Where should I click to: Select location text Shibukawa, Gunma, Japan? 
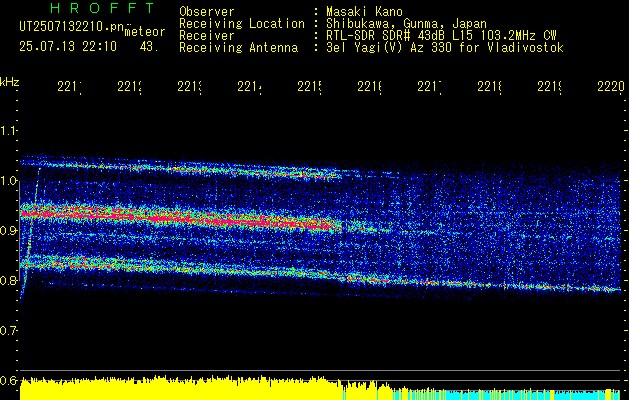click(406, 24)
